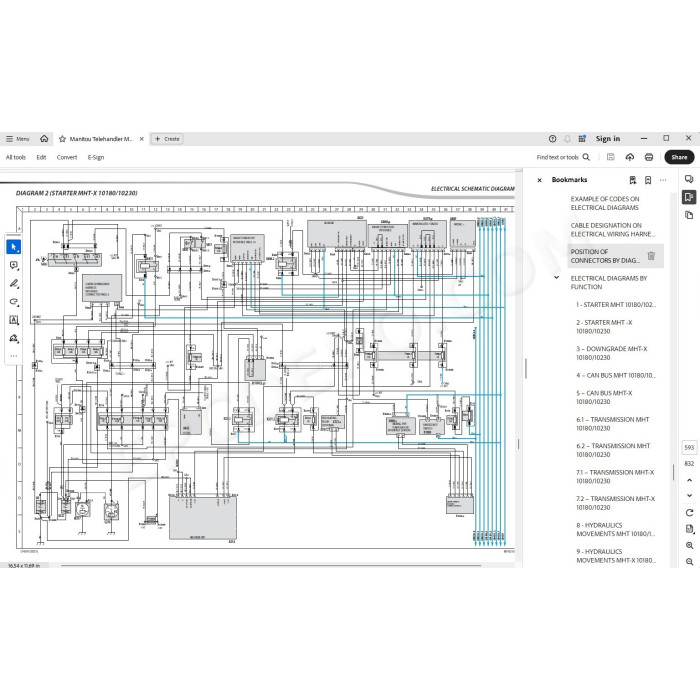Choose the Highlight pen tool
700x700 pixels.
tap(13, 283)
